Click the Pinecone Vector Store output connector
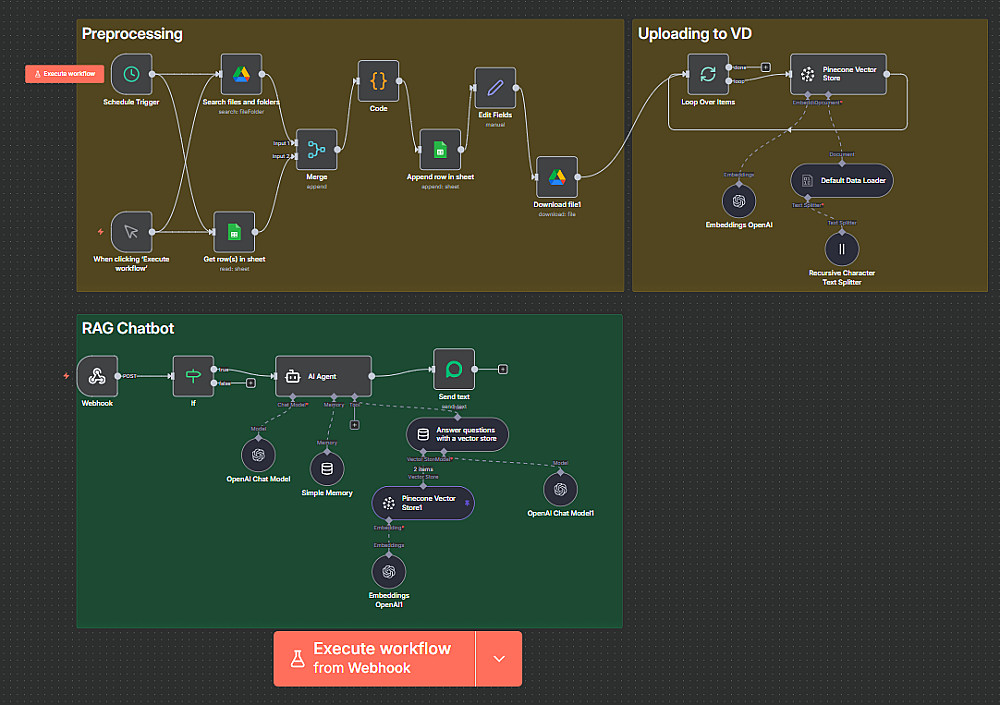Image resolution: width=1000 pixels, height=705 pixels. point(886,74)
